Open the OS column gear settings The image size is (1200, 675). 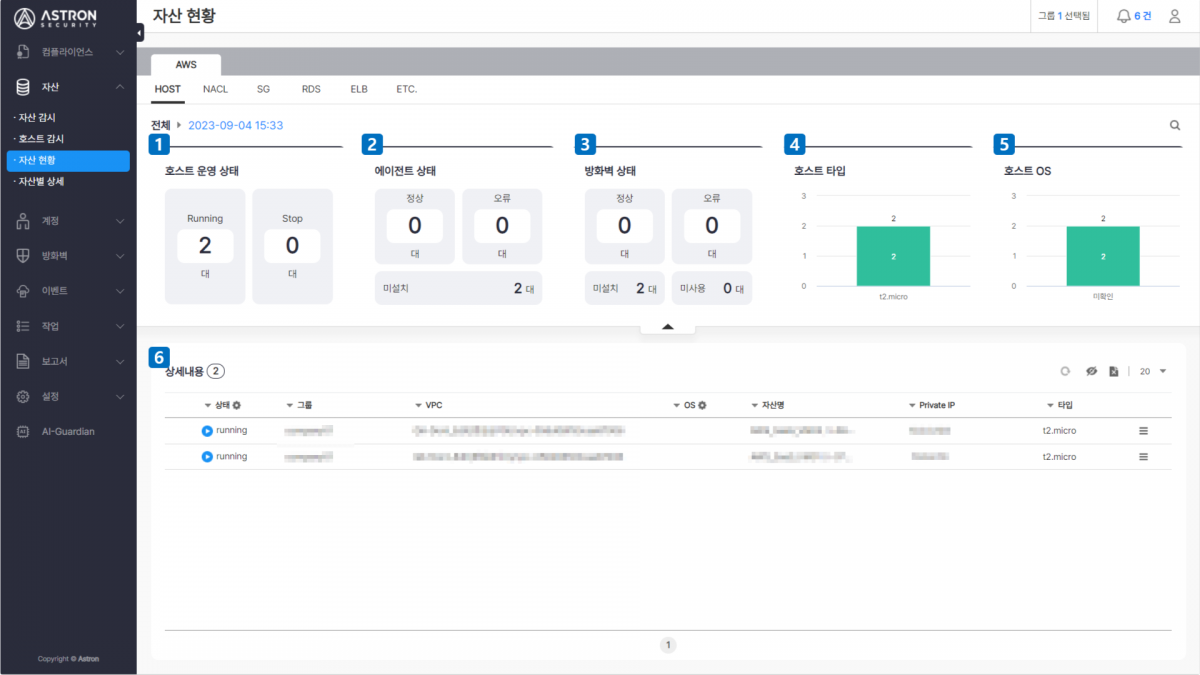pyautogui.click(x=702, y=405)
